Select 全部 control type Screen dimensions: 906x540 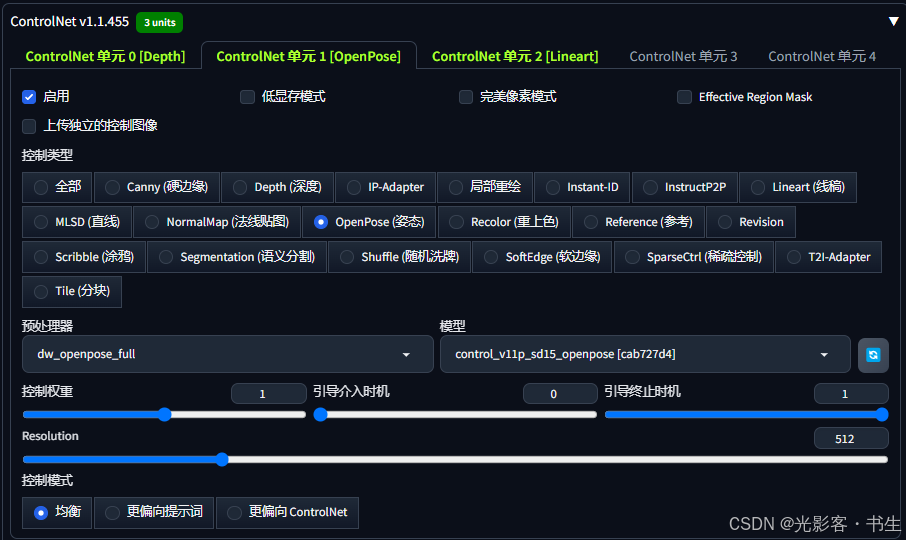coord(57,187)
